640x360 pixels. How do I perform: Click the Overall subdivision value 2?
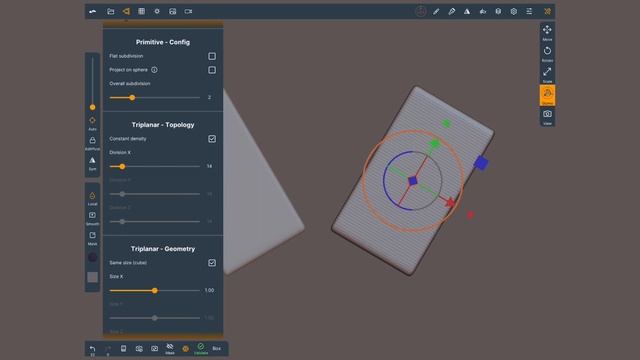coord(209,98)
